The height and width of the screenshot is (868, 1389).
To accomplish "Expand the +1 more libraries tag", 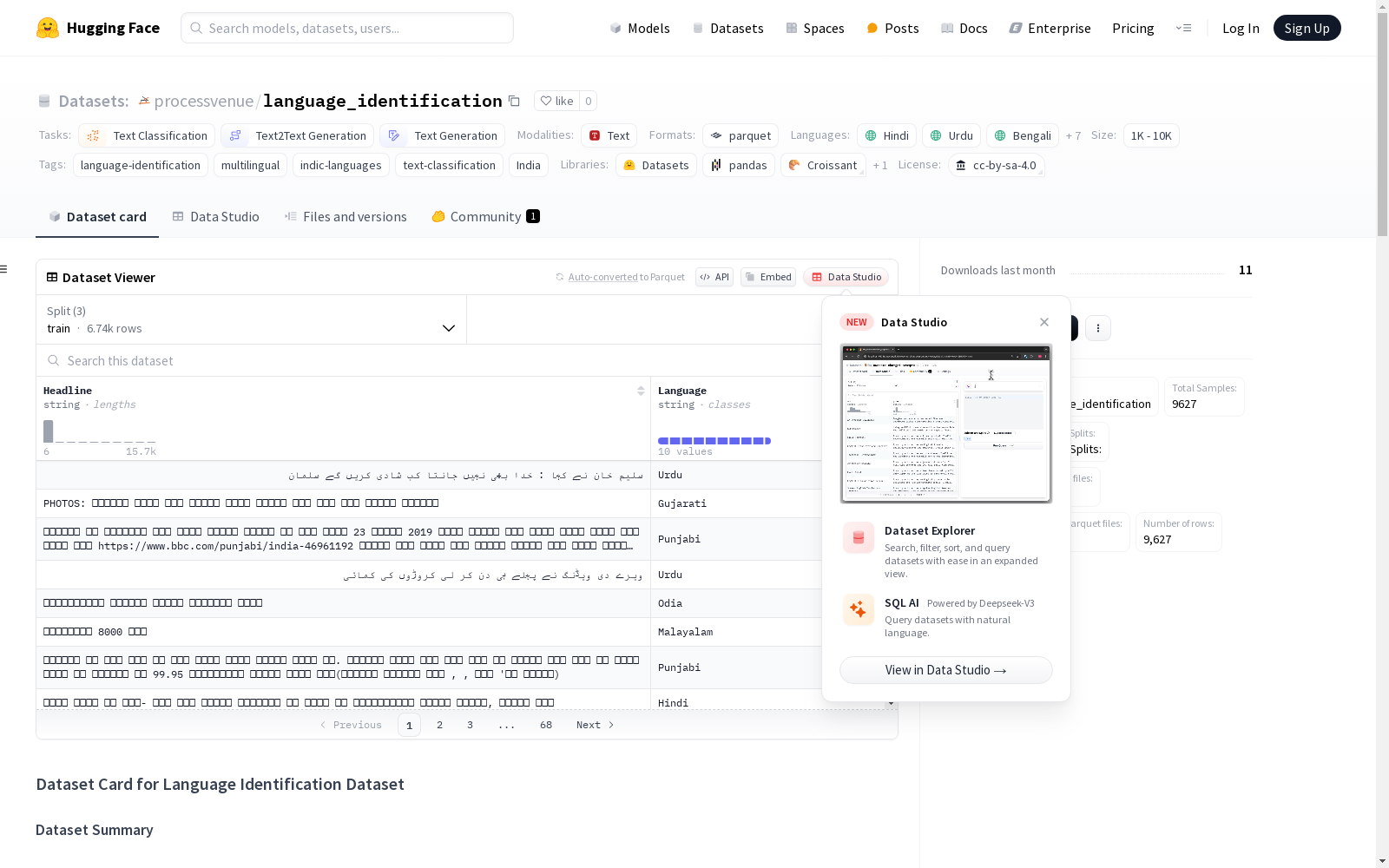I will tap(880, 165).
